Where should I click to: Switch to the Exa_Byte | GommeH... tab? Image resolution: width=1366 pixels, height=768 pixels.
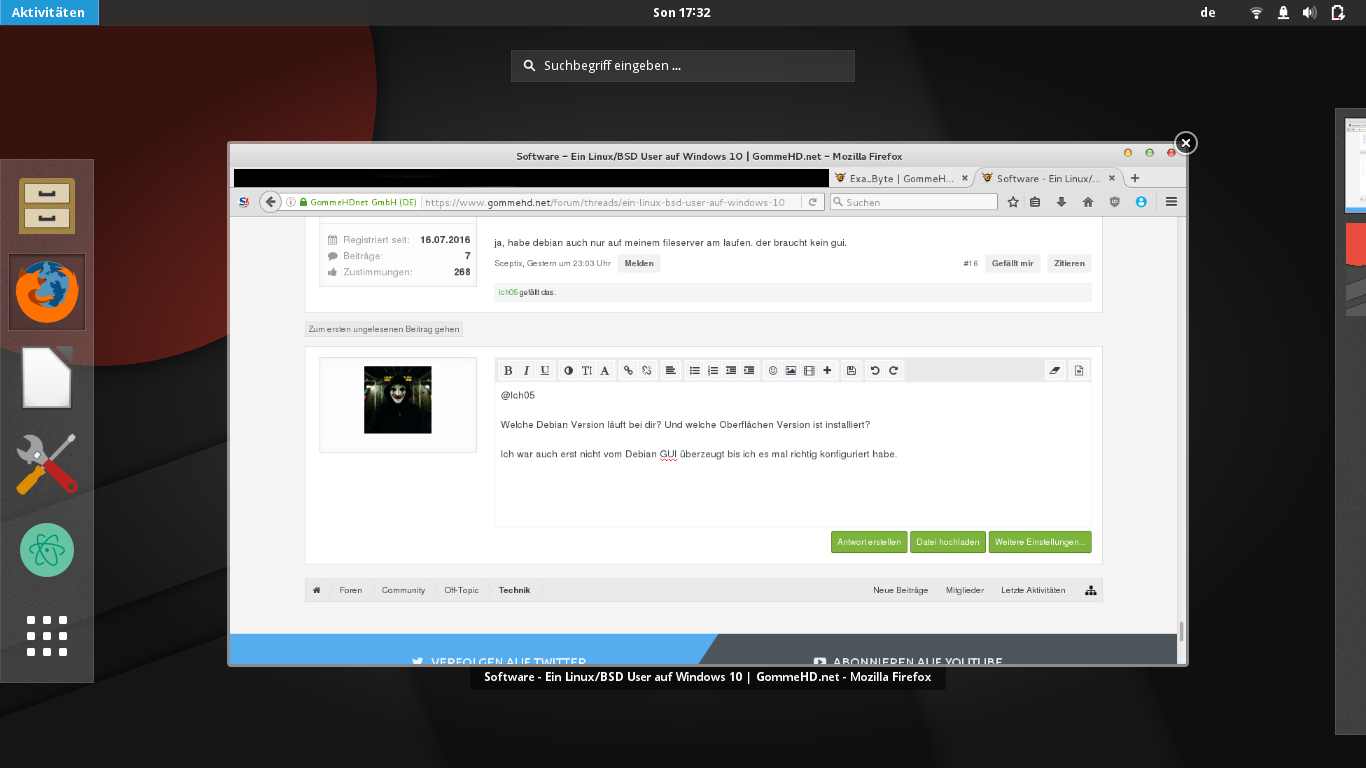(902, 178)
